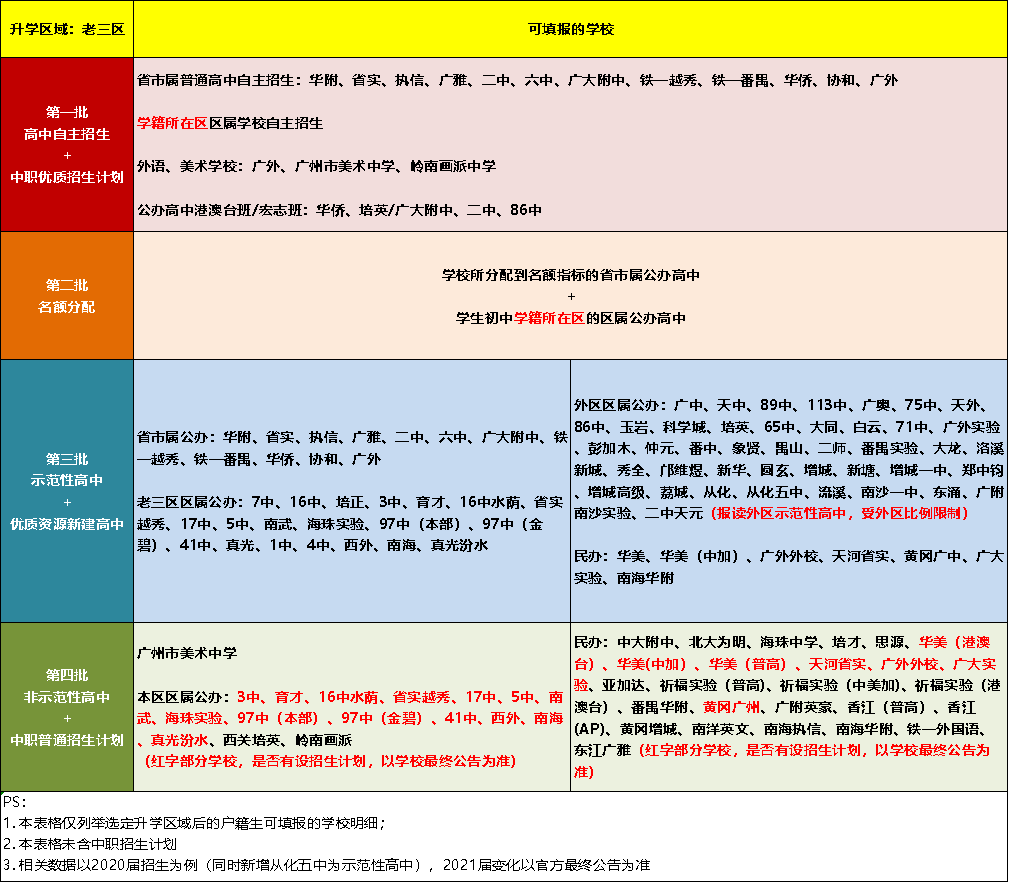This screenshot has height=882, width=1010.
Task: Select '学生初中学籍所在区的区属公办高中' line
Action: tap(571, 318)
